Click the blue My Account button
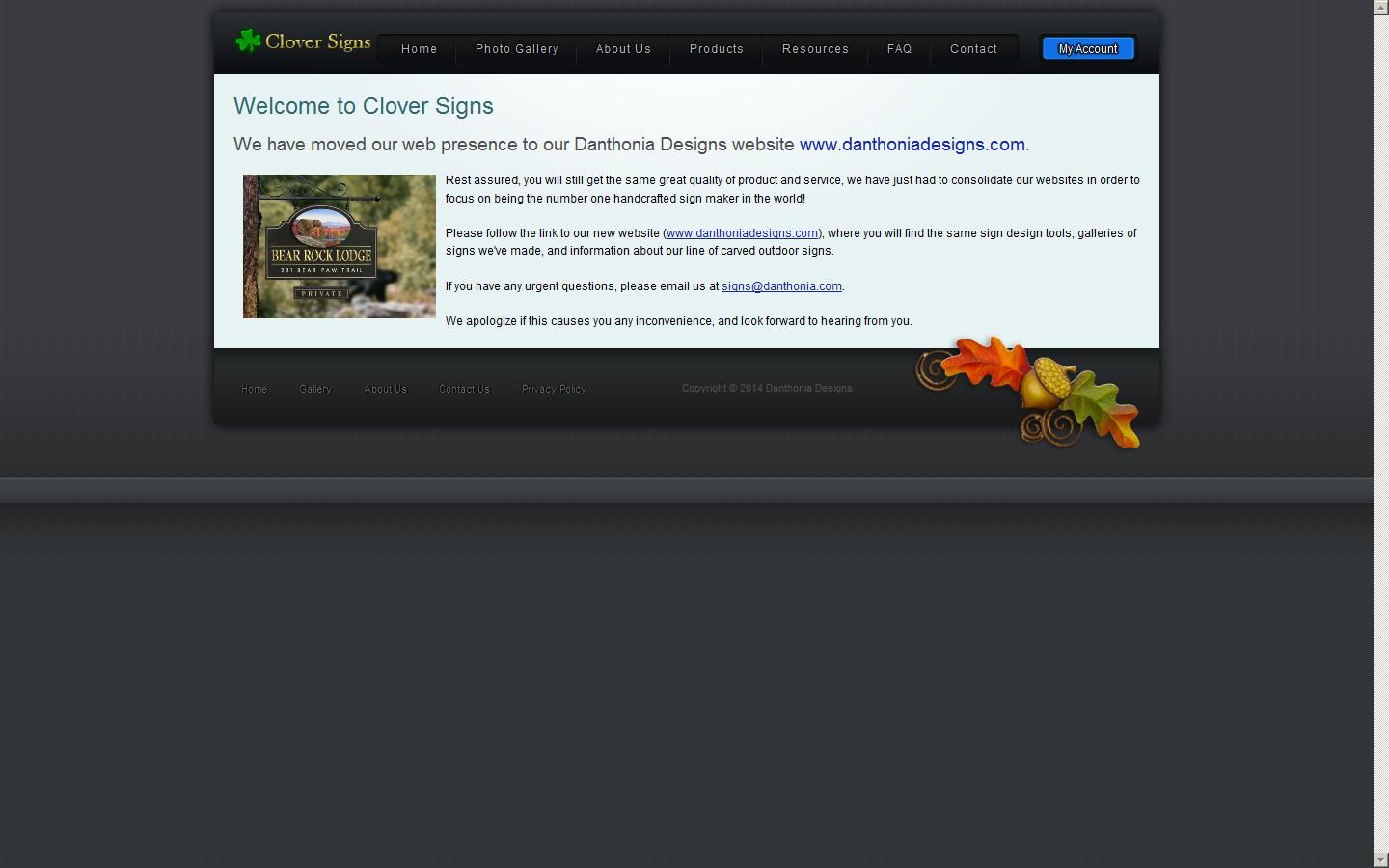The width and height of the screenshot is (1389, 868). [x=1088, y=48]
